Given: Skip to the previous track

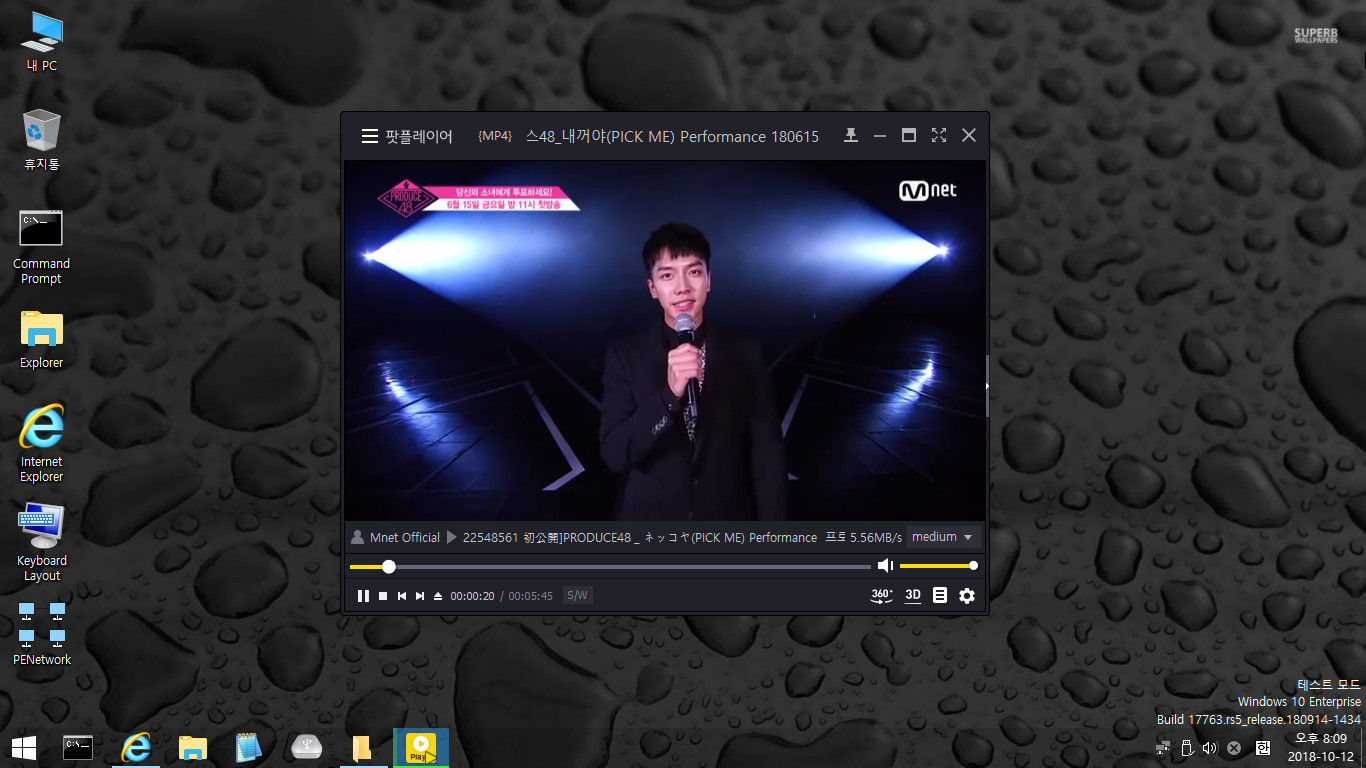Looking at the screenshot, I should (x=402, y=596).
